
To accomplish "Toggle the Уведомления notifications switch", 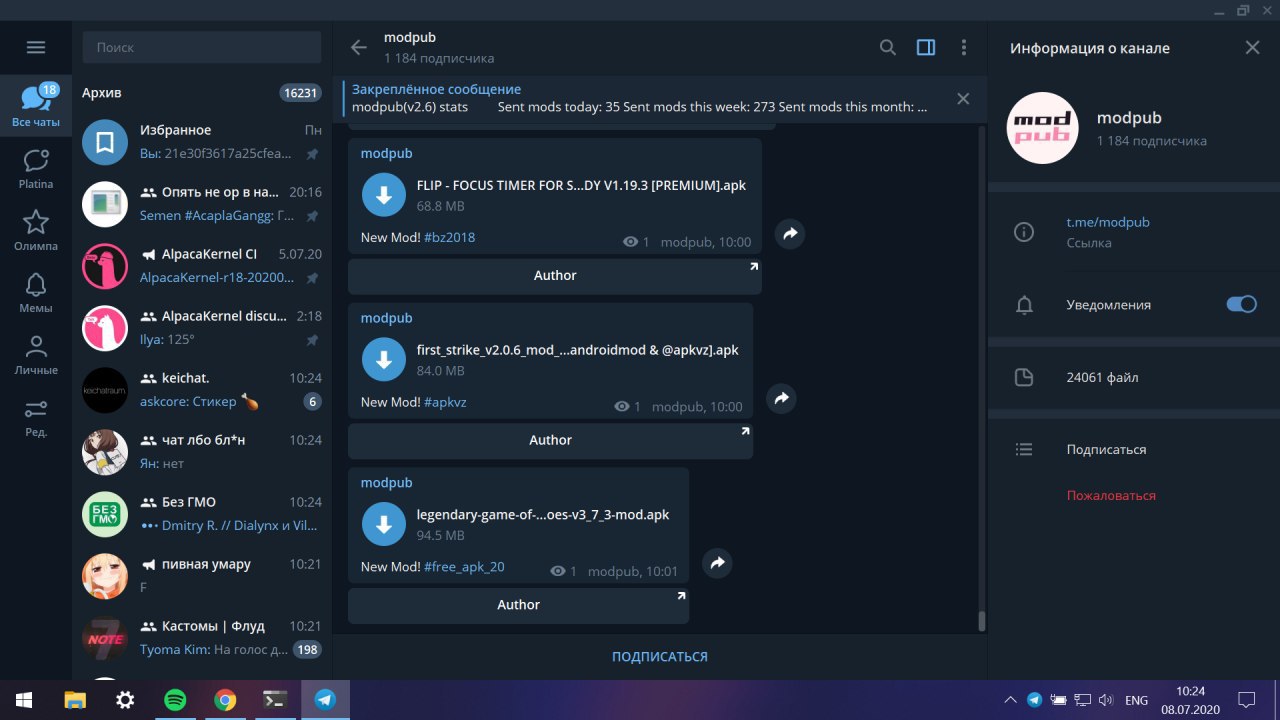I will (x=1241, y=304).
